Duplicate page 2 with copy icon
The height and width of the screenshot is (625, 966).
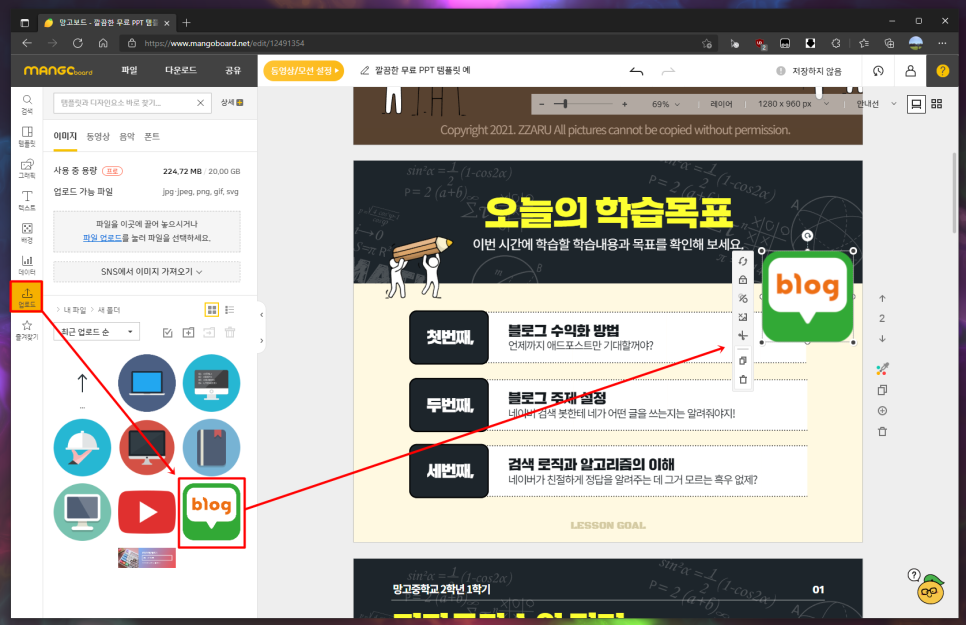point(882,390)
